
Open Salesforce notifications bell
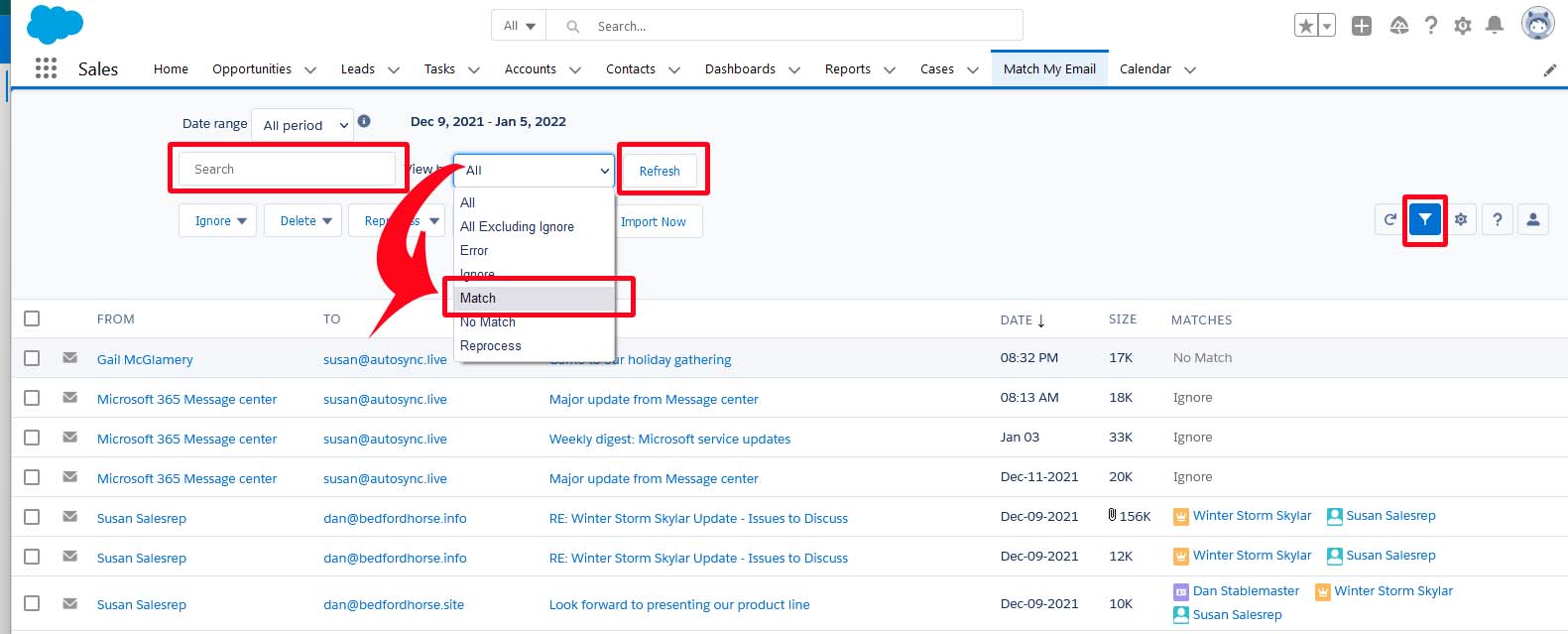click(1495, 26)
